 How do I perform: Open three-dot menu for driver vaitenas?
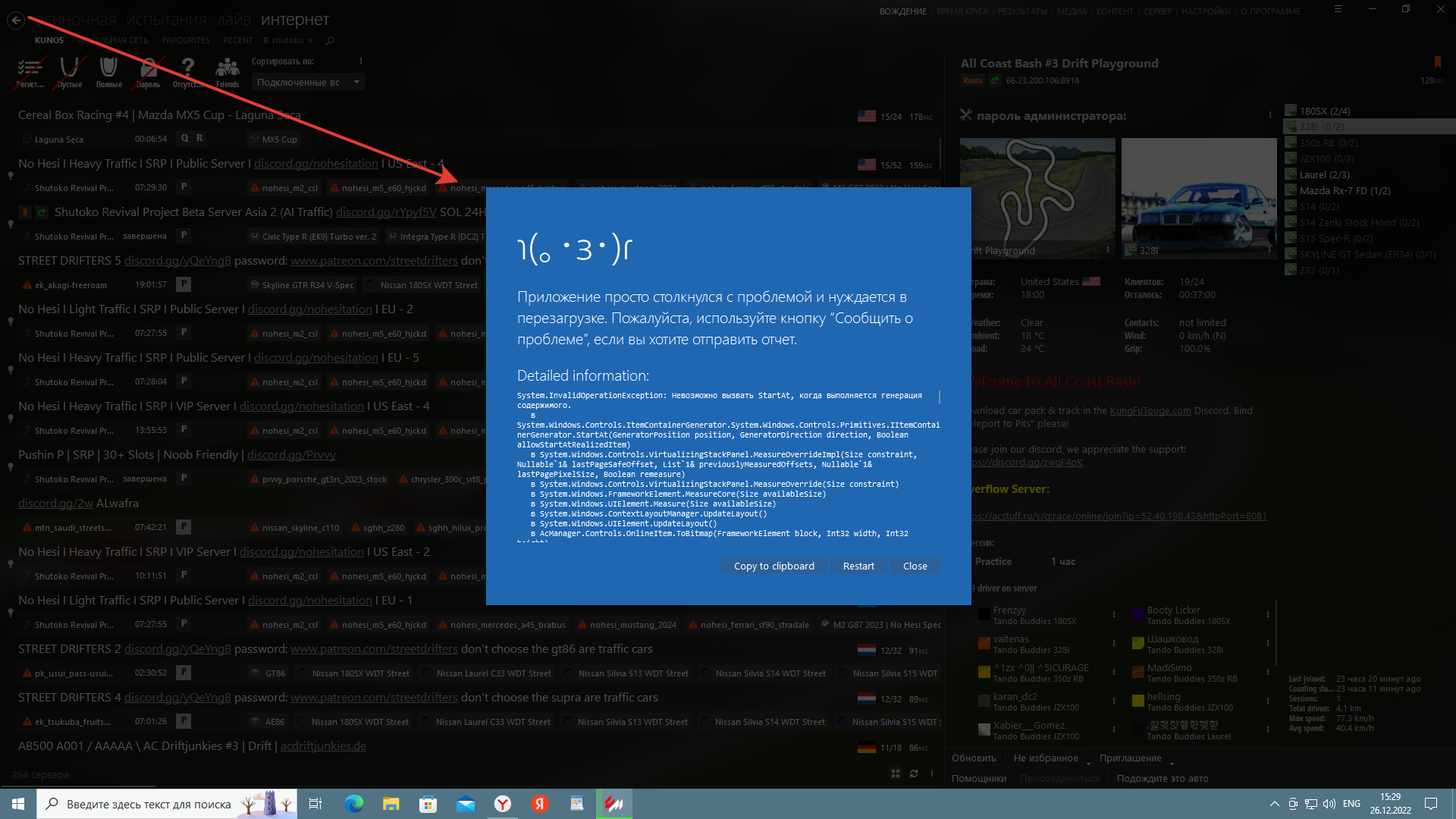[1114, 644]
